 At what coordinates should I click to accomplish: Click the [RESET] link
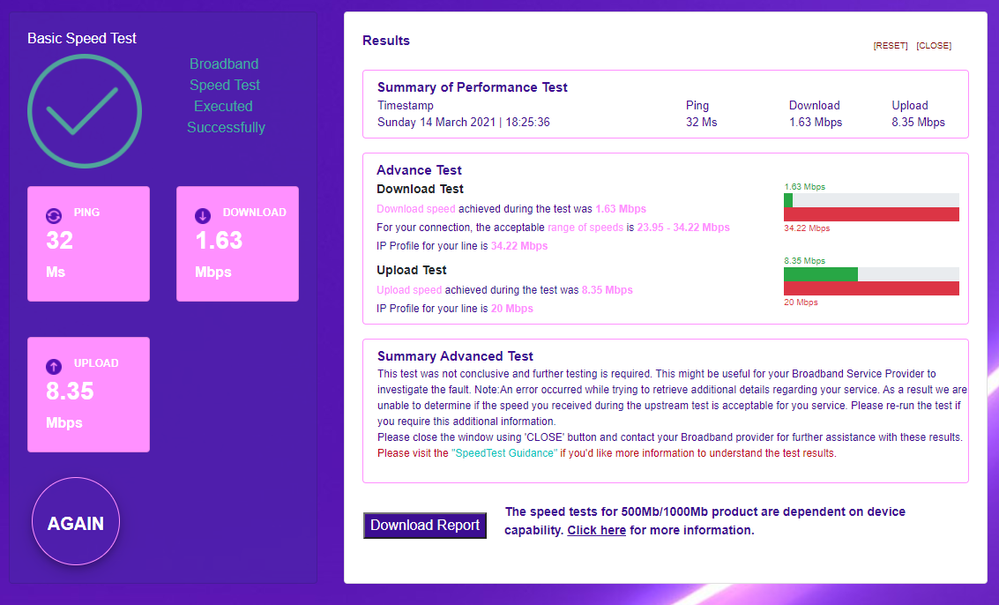click(x=890, y=46)
